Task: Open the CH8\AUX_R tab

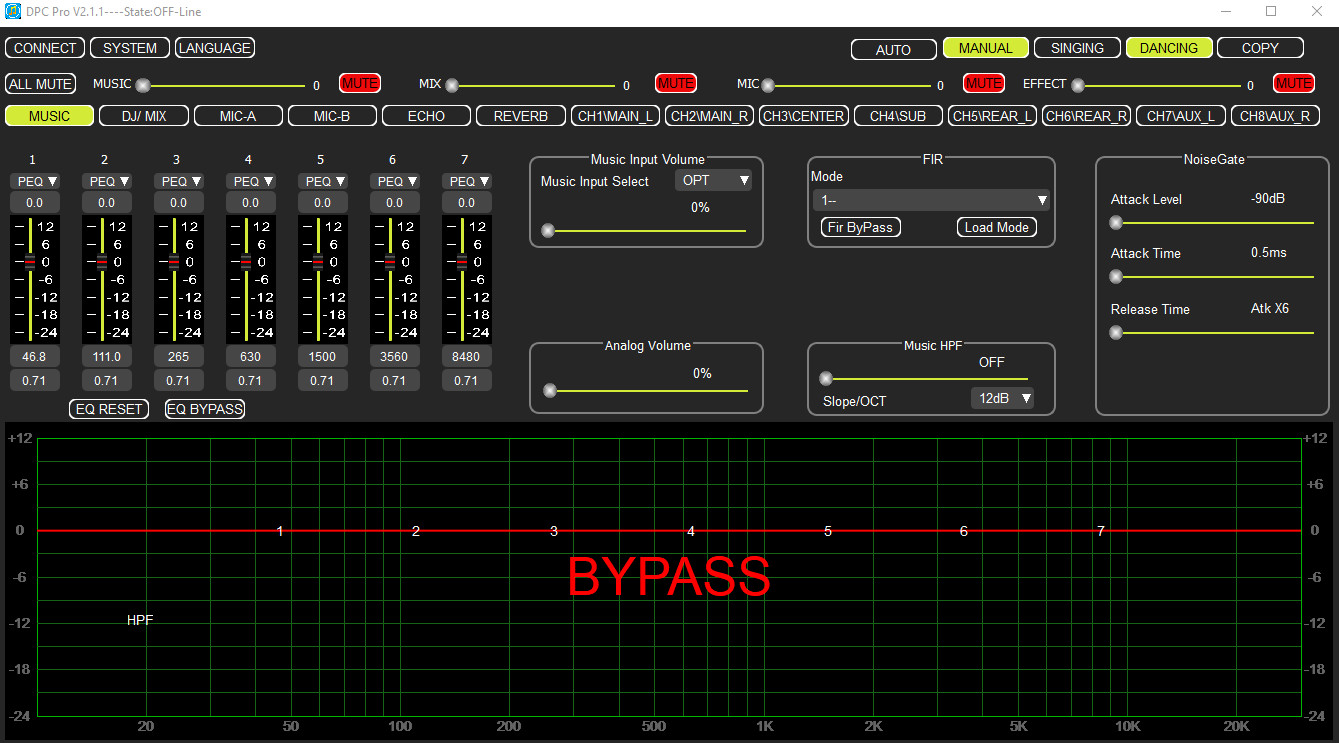Action: tap(1275, 116)
